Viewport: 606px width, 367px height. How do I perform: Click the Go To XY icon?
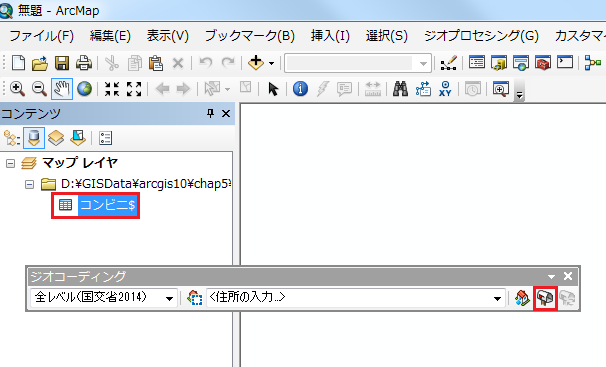tap(445, 89)
